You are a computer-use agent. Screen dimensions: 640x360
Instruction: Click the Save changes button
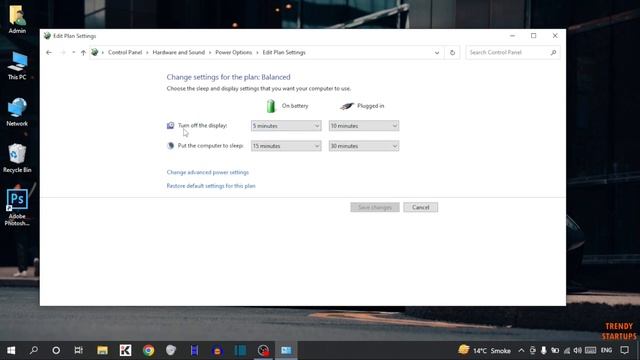pyautogui.click(x=375, y=207)
